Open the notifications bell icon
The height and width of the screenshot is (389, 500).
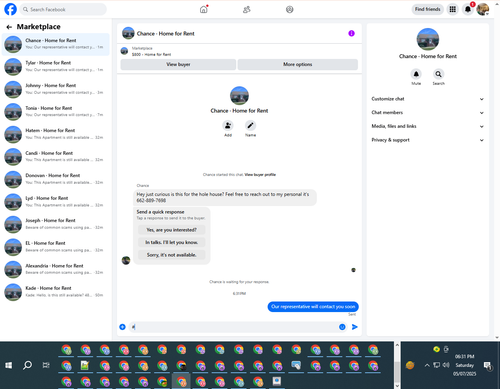(468, 9)
